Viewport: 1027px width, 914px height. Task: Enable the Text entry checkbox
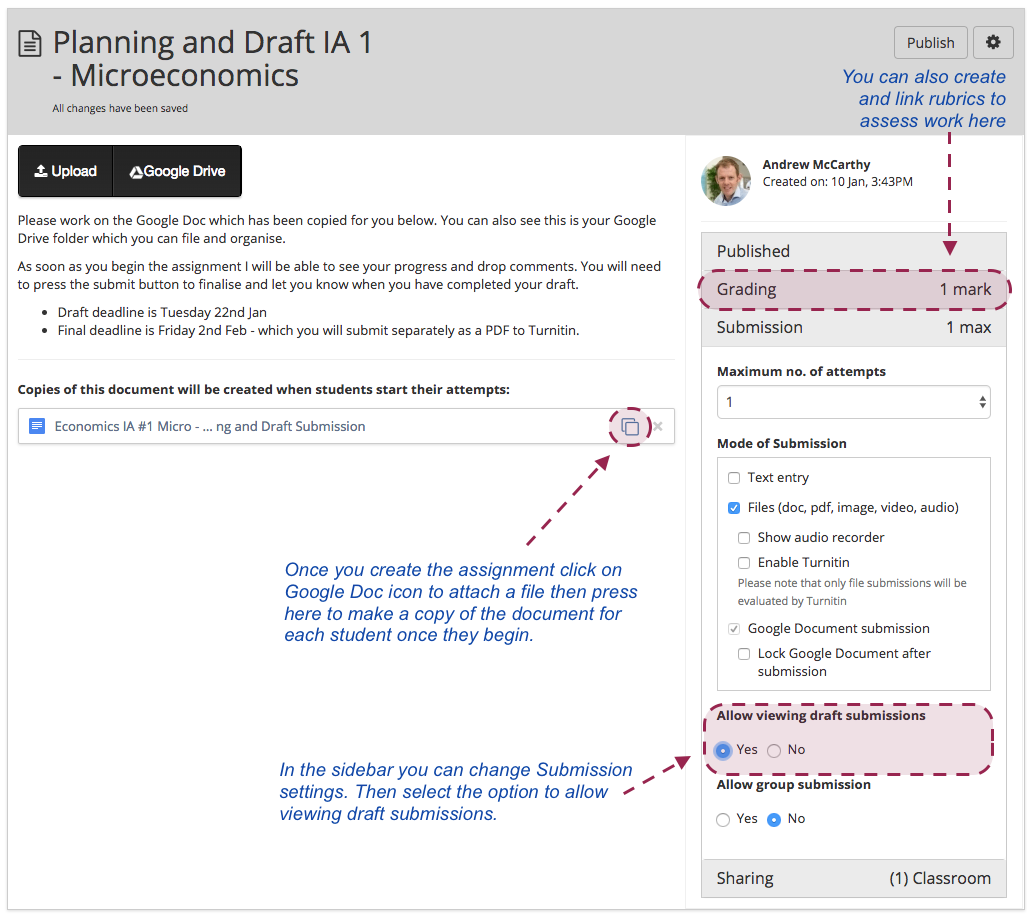734,478
